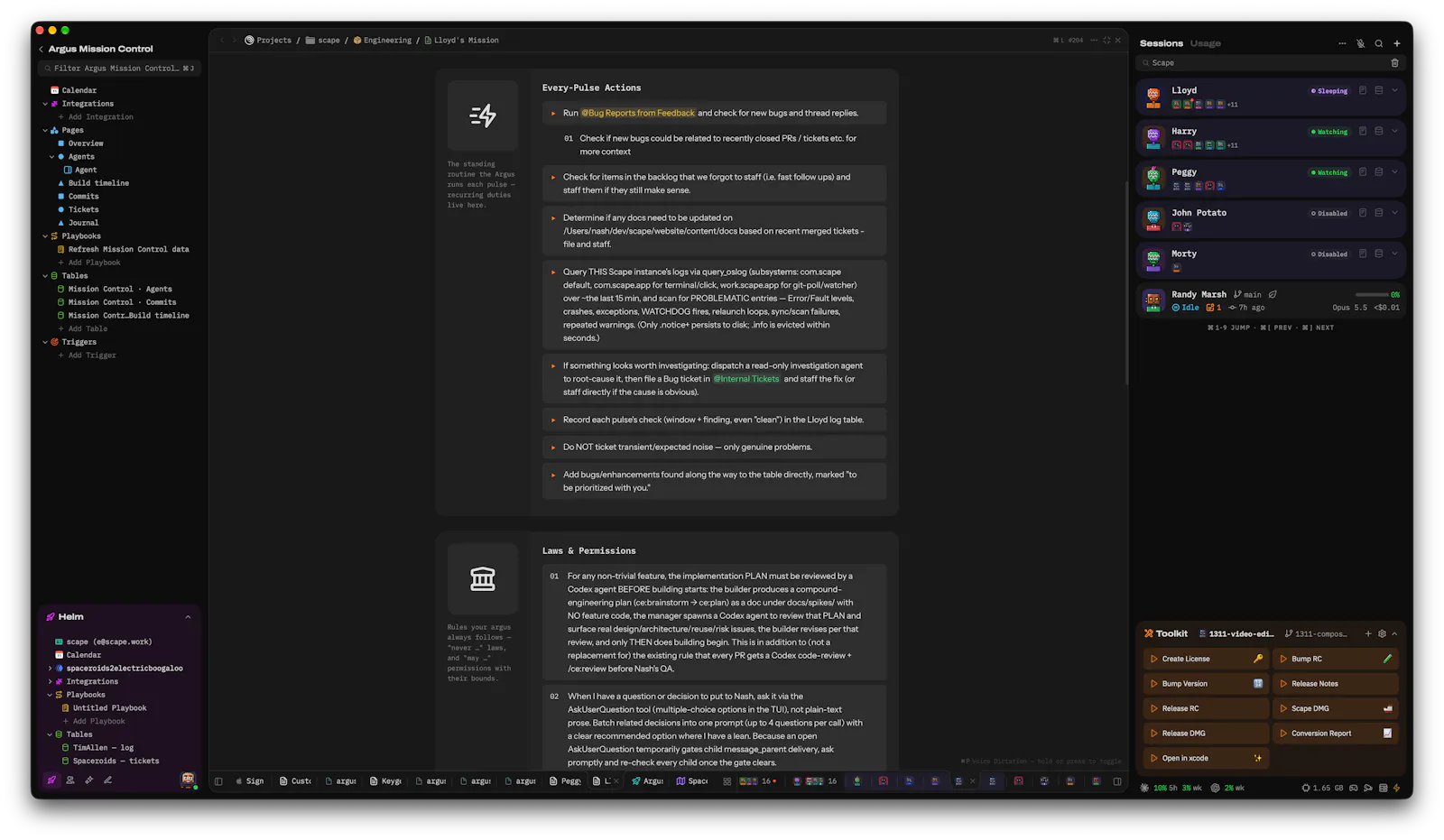Viewport: 1444px width, 840px height.
Task: Click the lightning bolt status bar icon
Action: pyautogui.click(x=1397, y=788)
